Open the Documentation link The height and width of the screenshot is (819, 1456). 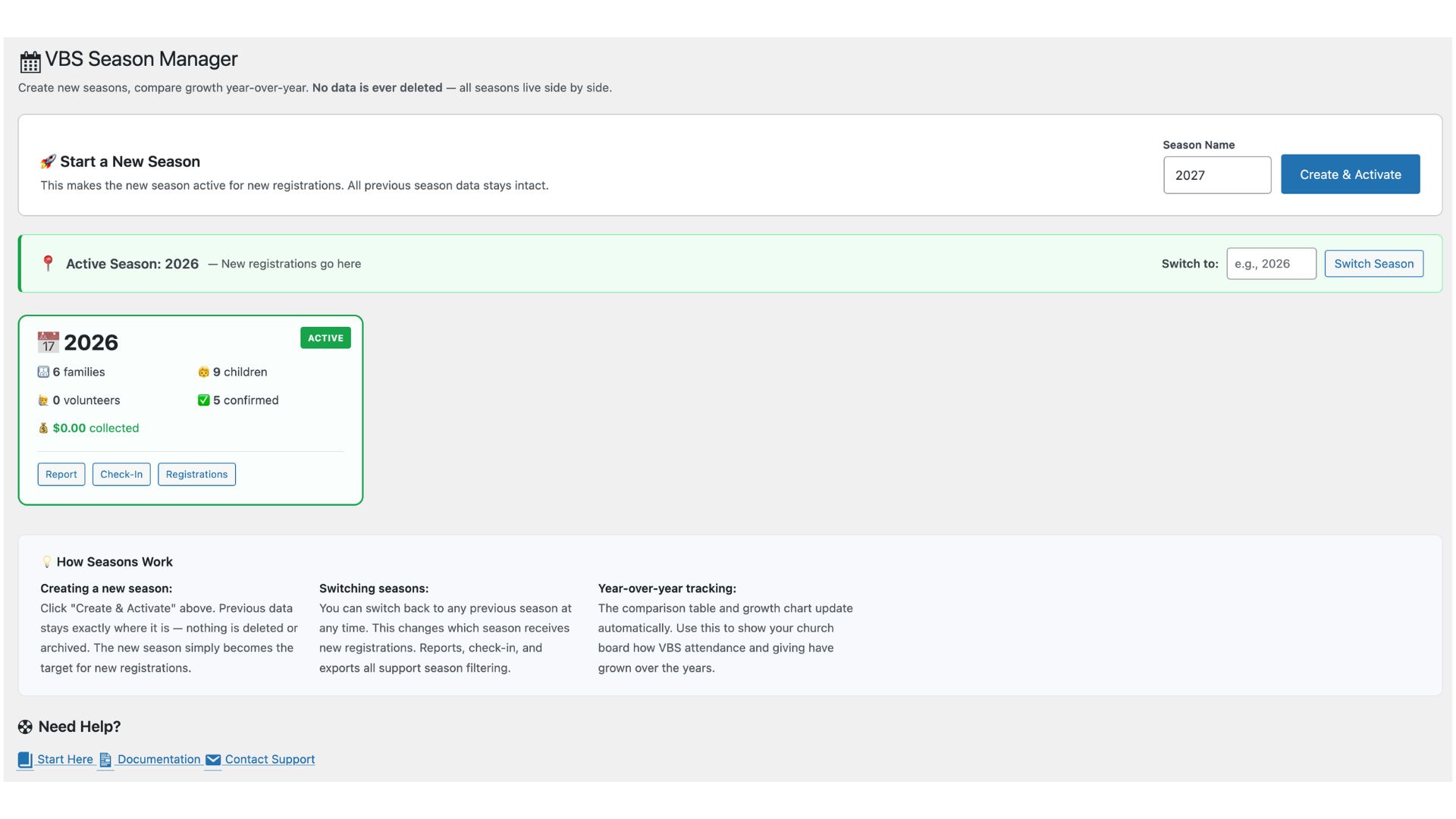158,759
